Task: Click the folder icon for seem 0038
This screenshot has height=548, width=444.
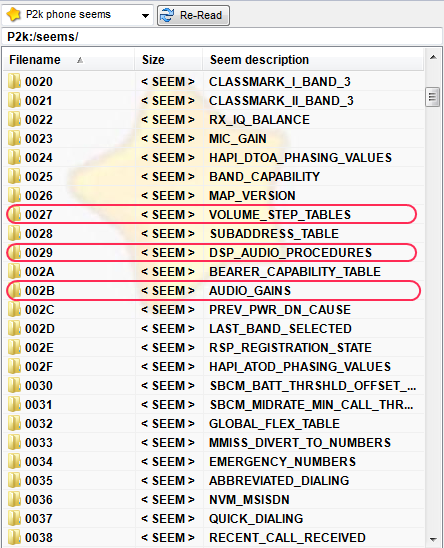Action: click(x=14, y=538)
